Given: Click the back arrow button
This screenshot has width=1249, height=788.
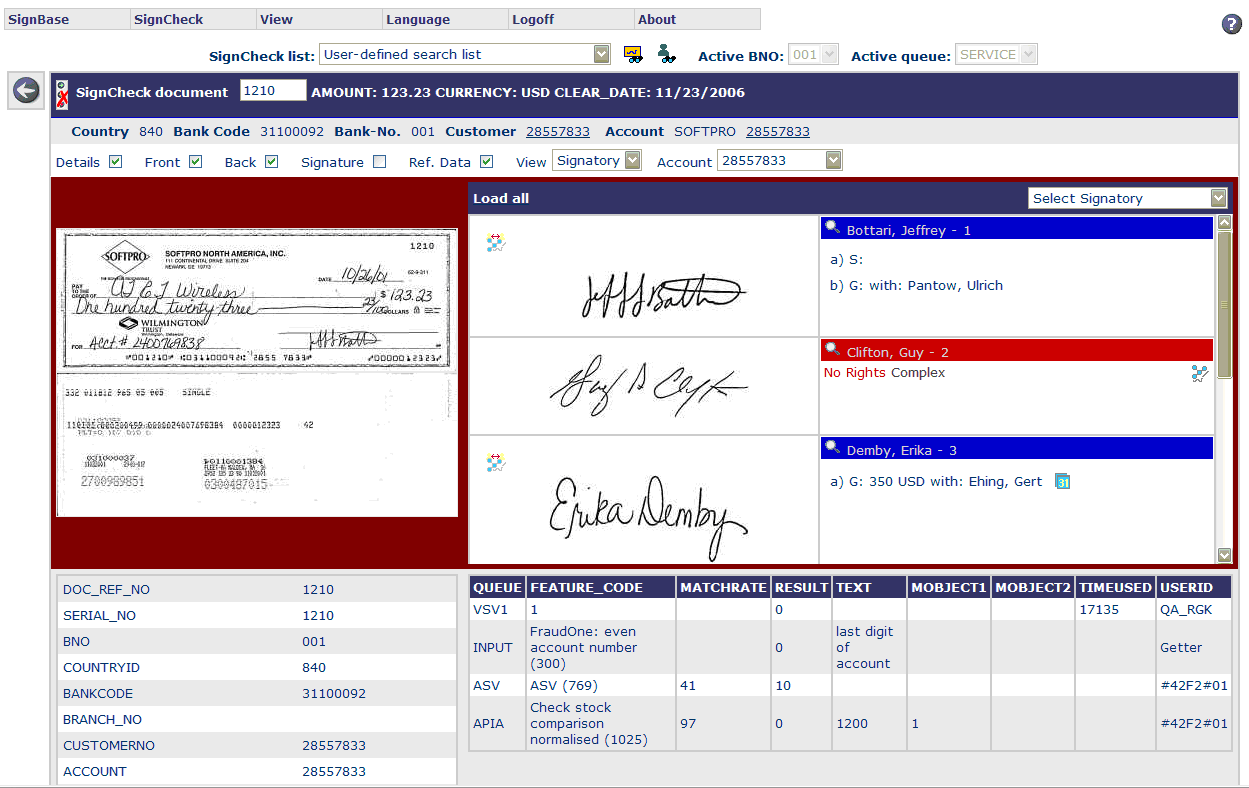Looking at the screenshot, I should click(x=26, y=91).
